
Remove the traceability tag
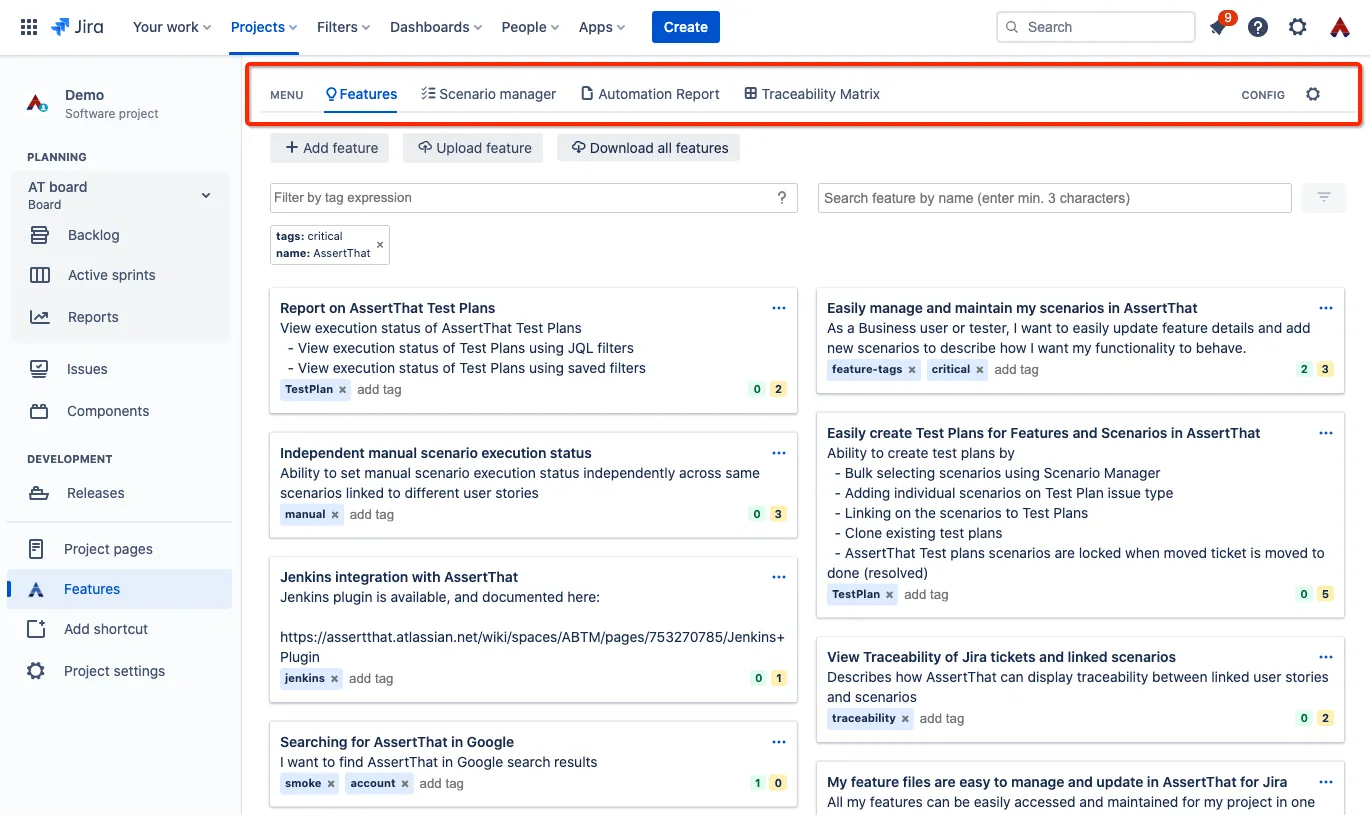905,719
